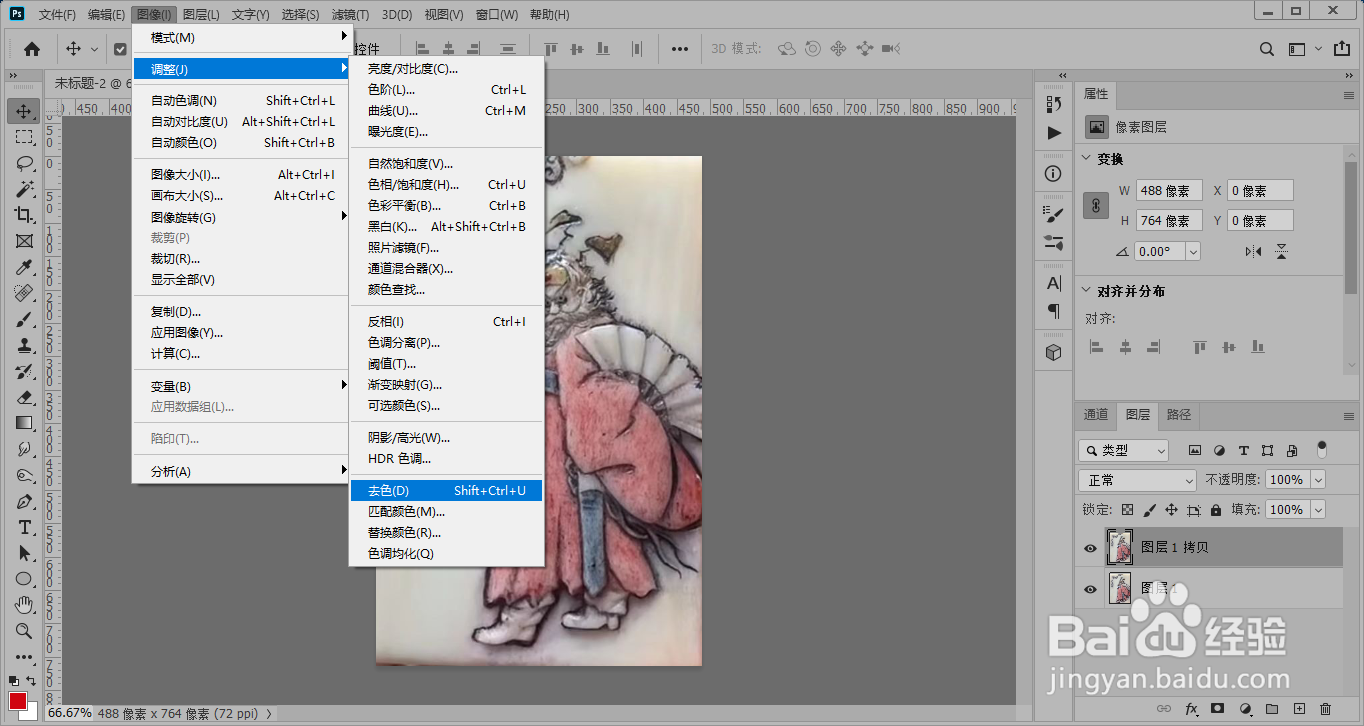This screenshot has width=1364, height=726.
Task: Select the Ellipse shape tool
Action: tap(24, 579)
